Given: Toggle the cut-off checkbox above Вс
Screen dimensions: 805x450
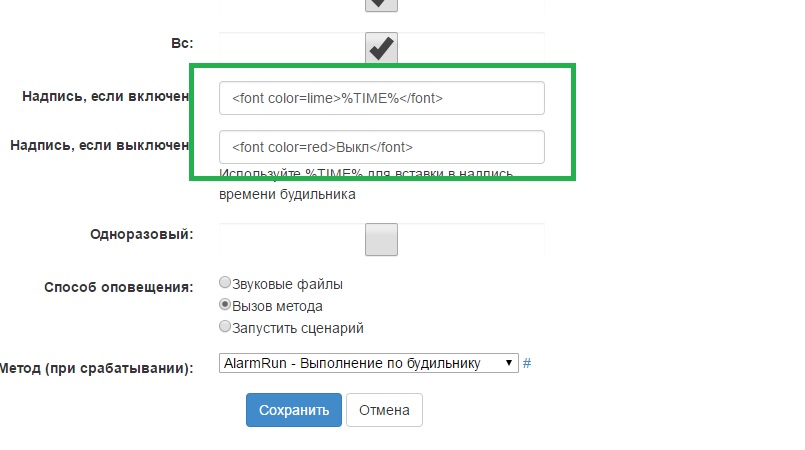Looking at the screenshot, I should (x=381, y=4).
